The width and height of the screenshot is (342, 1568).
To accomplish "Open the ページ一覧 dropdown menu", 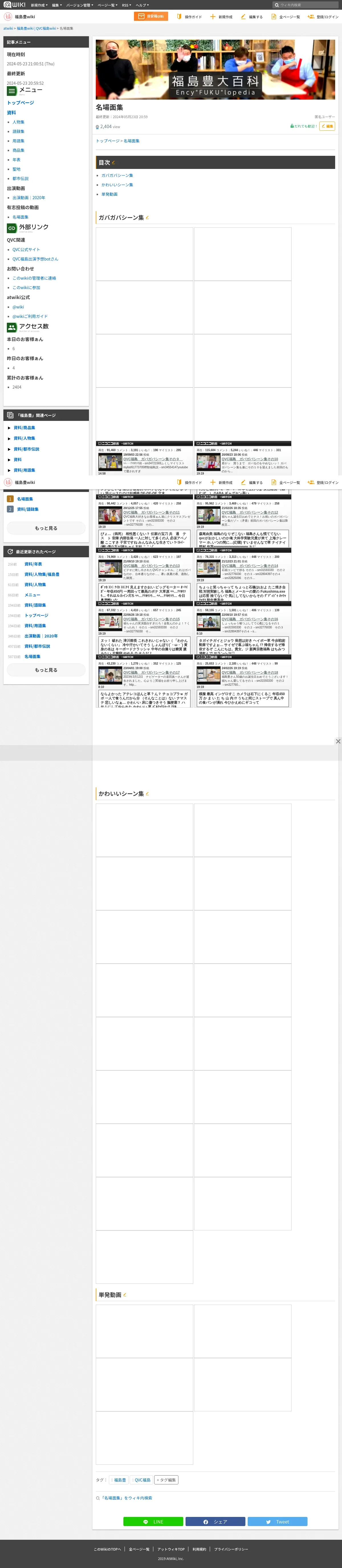I will (107, 5).
